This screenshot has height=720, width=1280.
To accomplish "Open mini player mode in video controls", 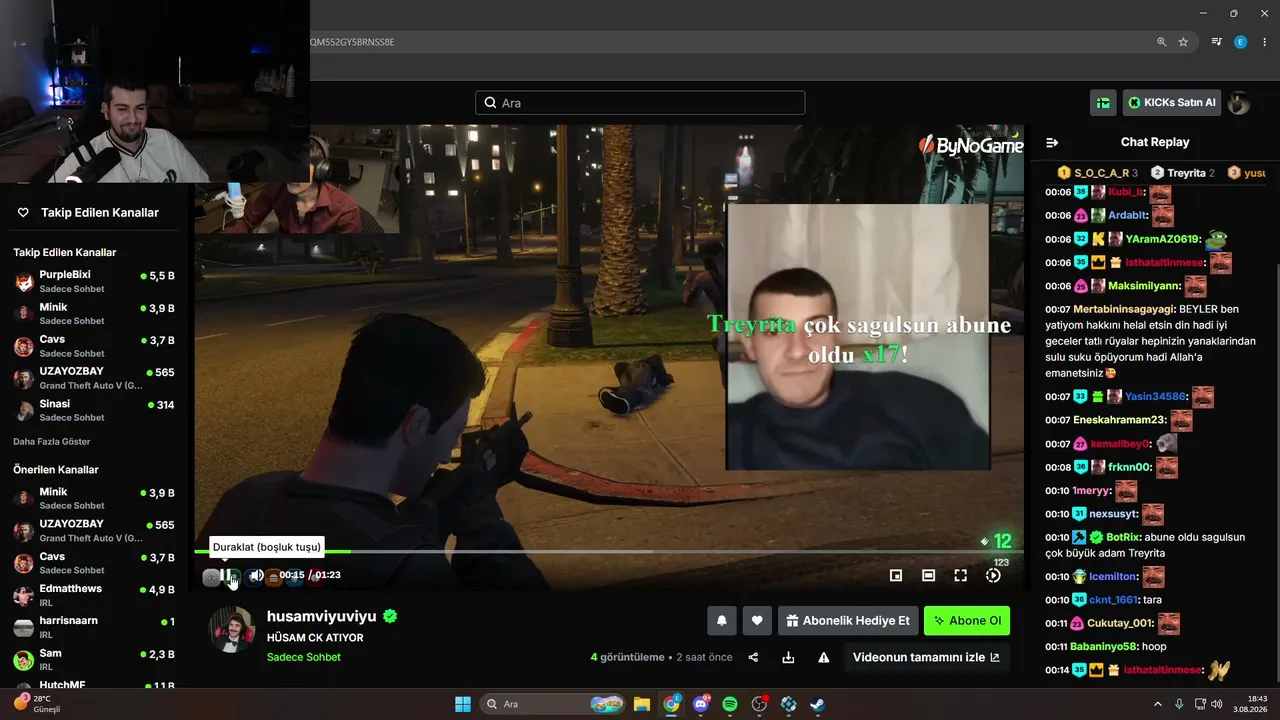I will pos(896,575).
